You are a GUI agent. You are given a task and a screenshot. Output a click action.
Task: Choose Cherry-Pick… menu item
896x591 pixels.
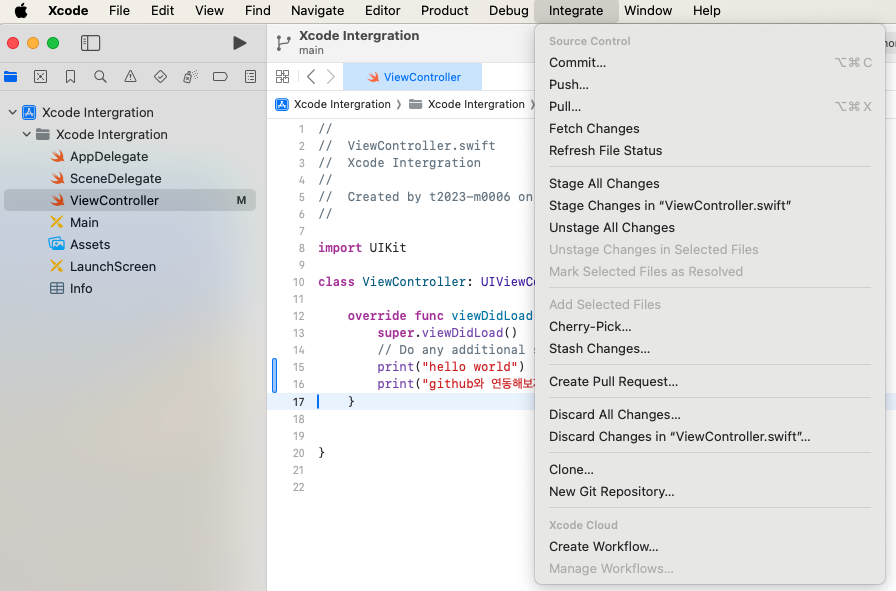tap(710, 327)
